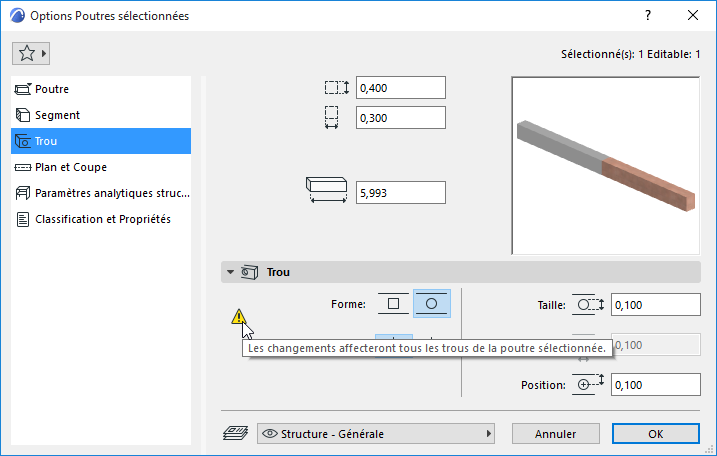Open the Structure - Générale layer dropdown
717x456 pixels.
click(377, 434)
